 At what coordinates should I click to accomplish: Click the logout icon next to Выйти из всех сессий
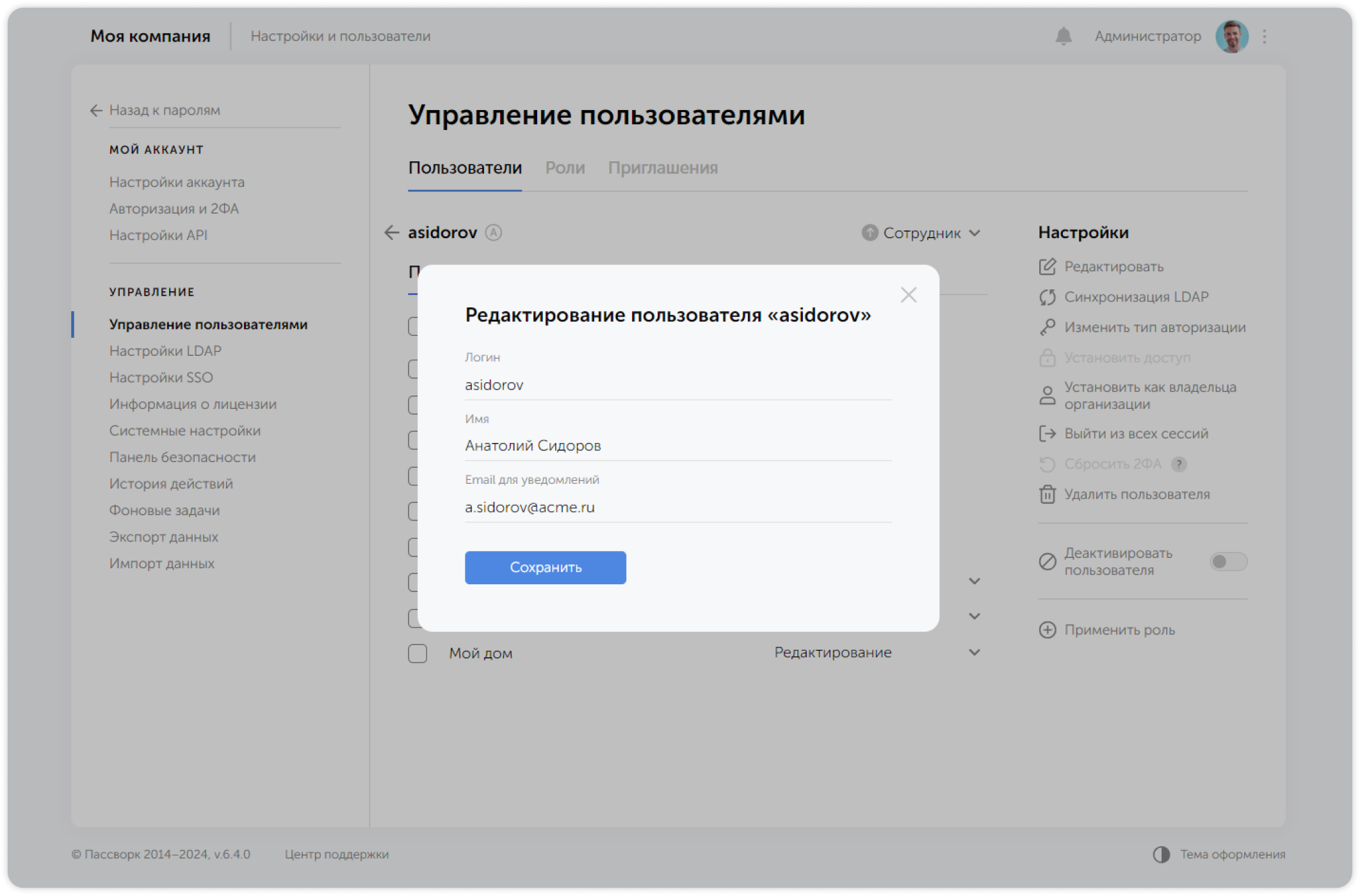pos(1048,433)
